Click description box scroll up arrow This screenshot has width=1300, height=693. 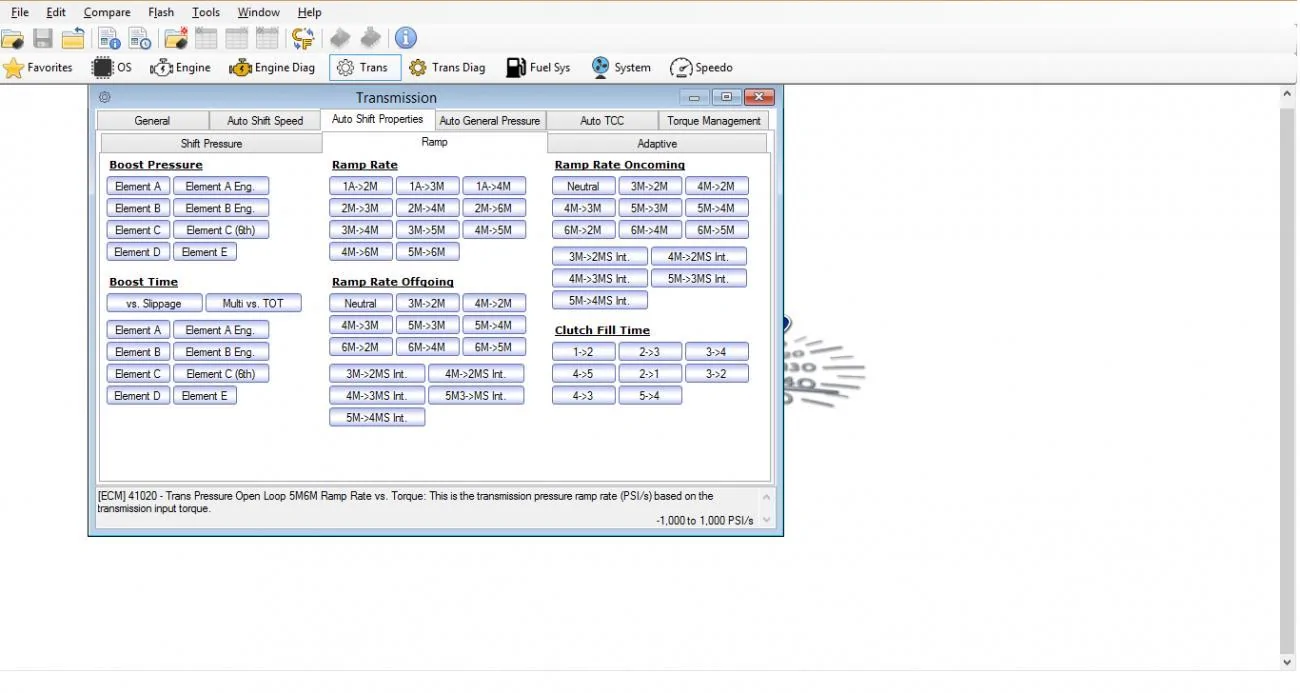[767, 497]
